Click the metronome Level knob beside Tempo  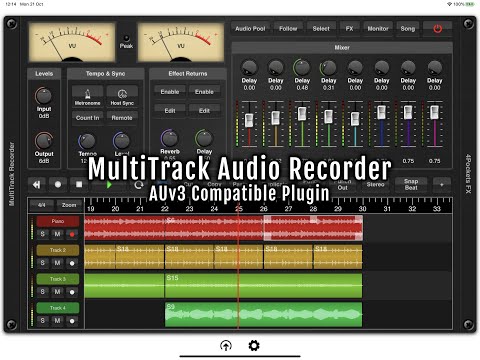(x=122, y=141)
